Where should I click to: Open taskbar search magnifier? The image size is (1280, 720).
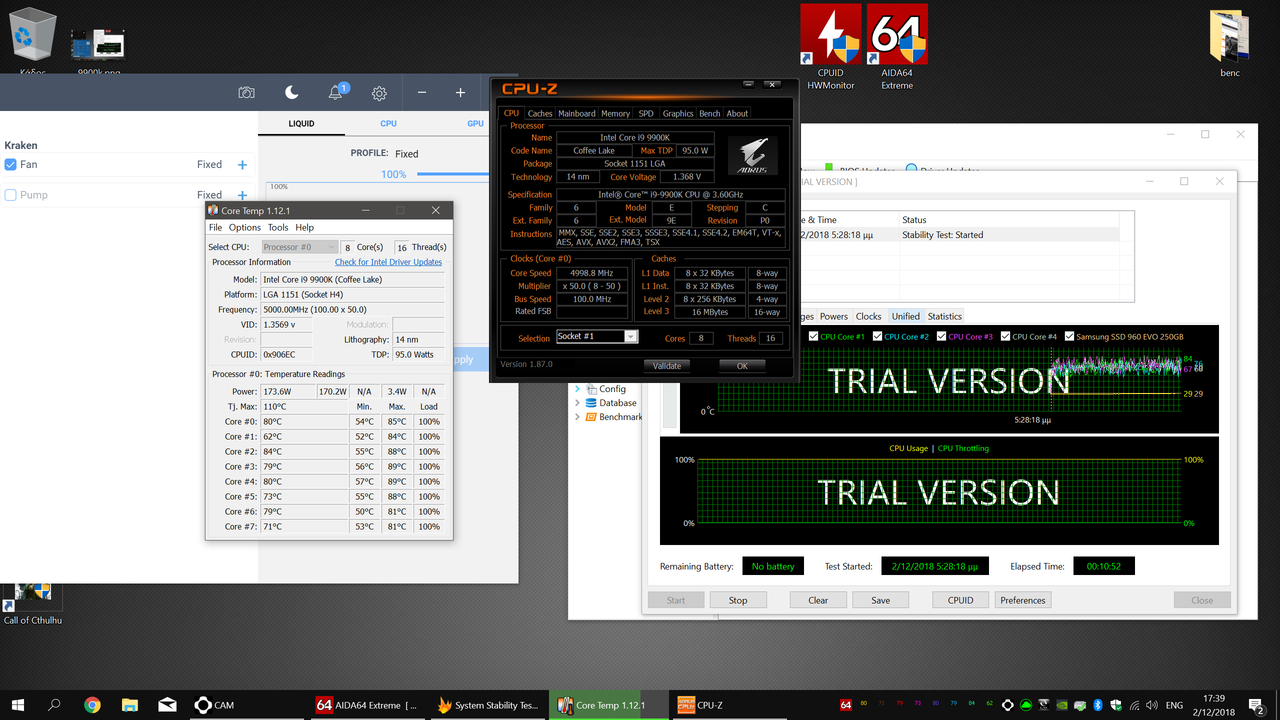pos(54,704)
